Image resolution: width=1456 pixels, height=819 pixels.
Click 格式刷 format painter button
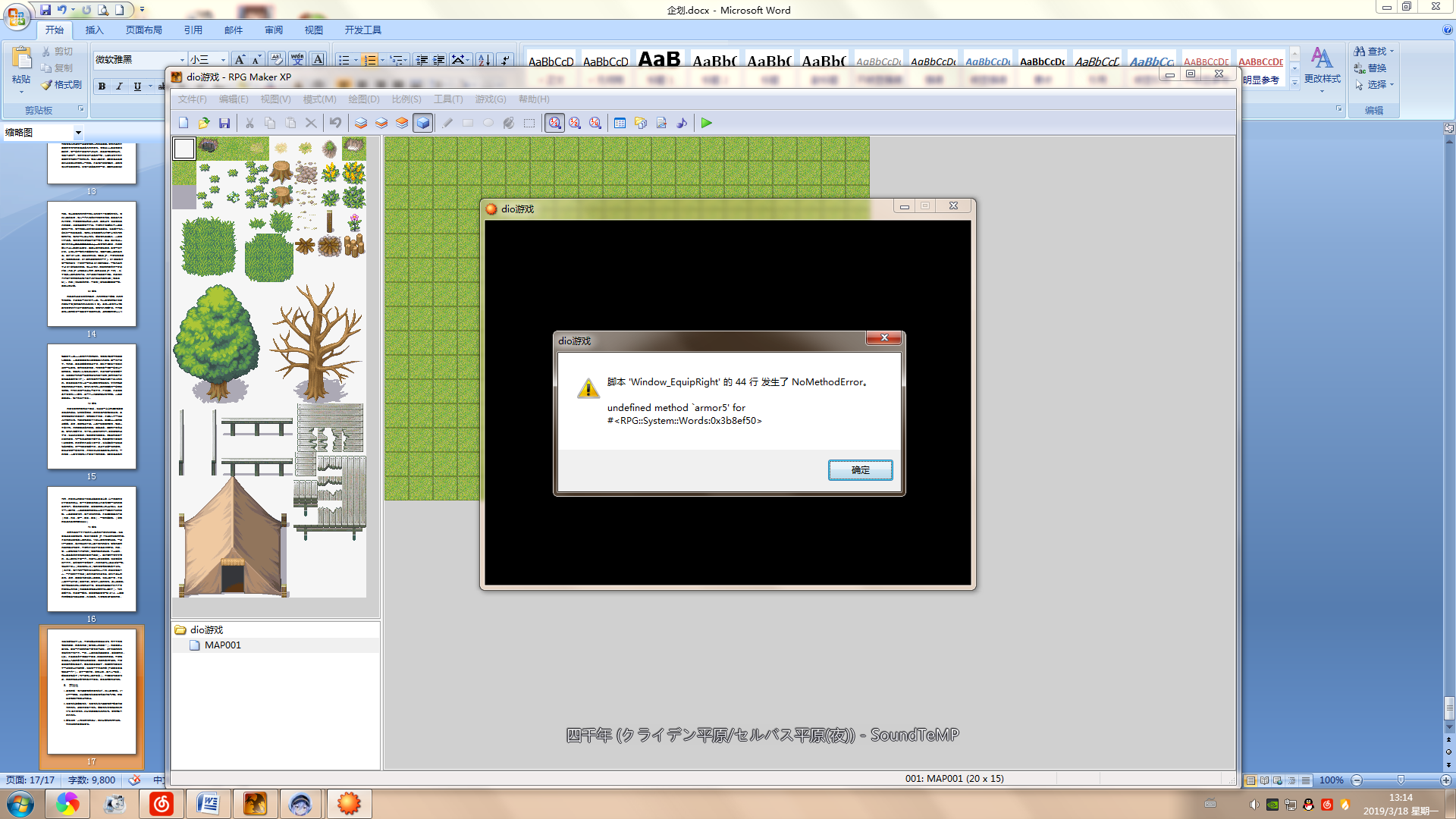pyautogui.click(x=61, y=85)
